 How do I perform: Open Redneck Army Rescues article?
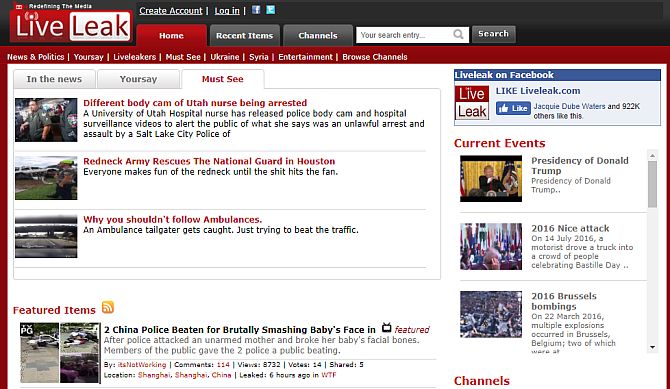tap(209, 161)
